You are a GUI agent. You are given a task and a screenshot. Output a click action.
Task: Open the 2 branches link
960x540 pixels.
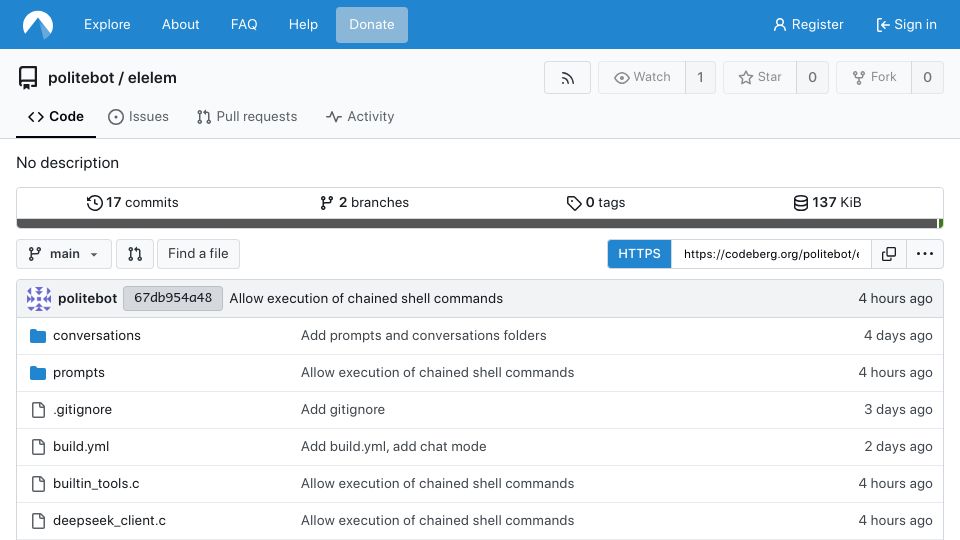click(x=364, y=203)
